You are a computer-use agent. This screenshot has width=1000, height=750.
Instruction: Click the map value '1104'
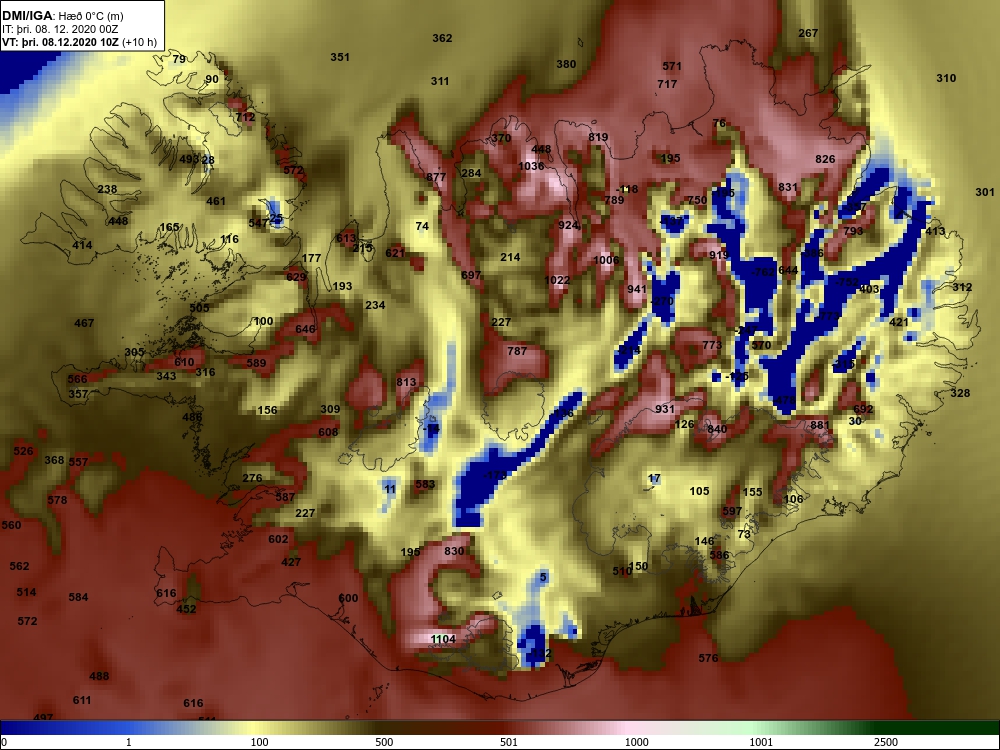point(443,639)
